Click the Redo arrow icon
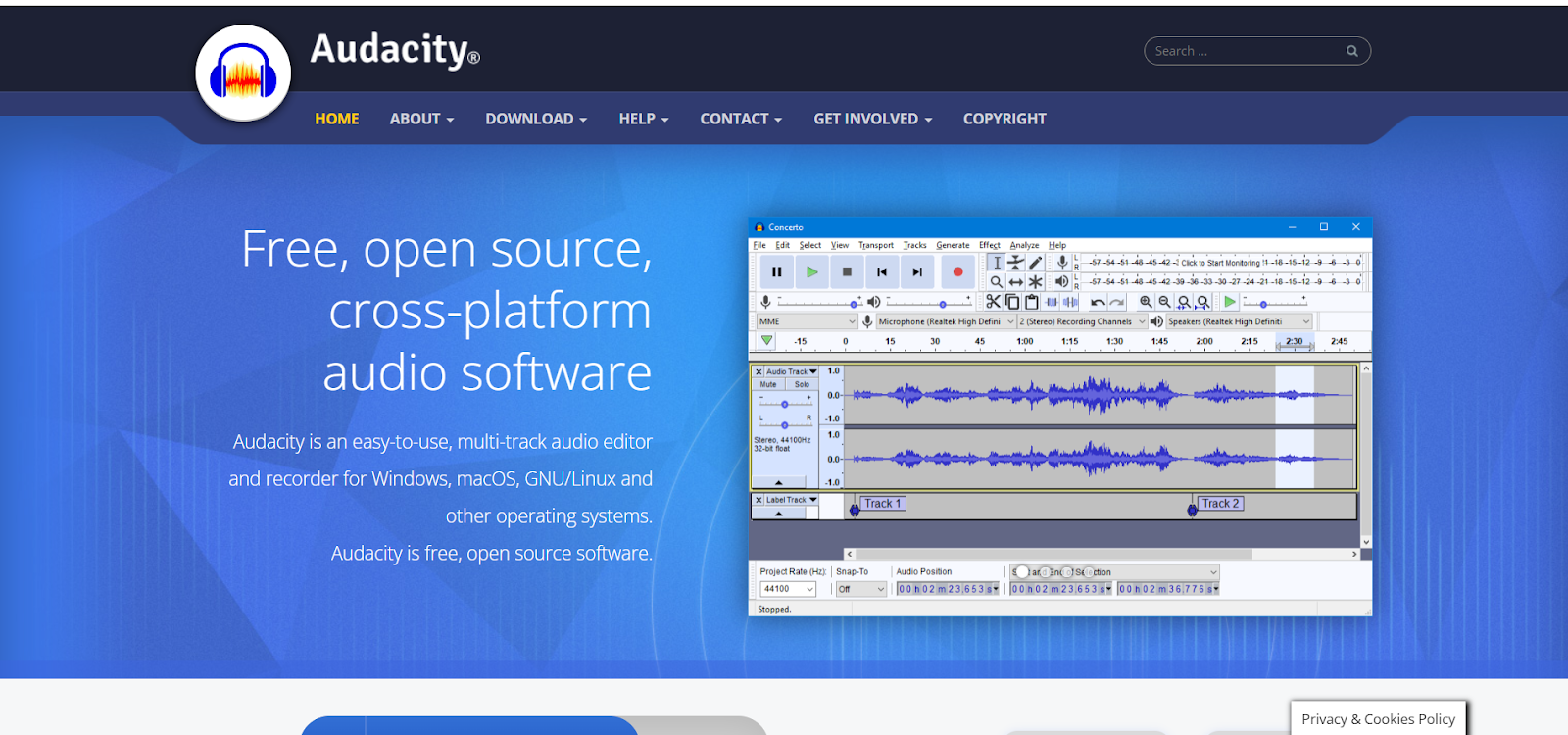 tap(1117, 302)
